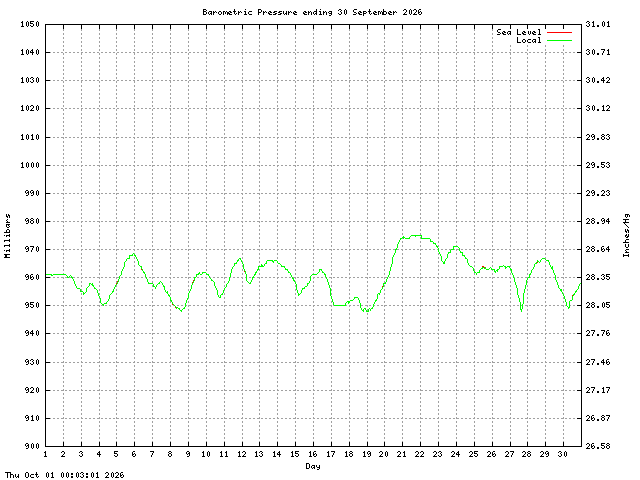This screenshot has height=480, width=640.
Task: Click the 1030 millibar axis label
Action: 30,80
